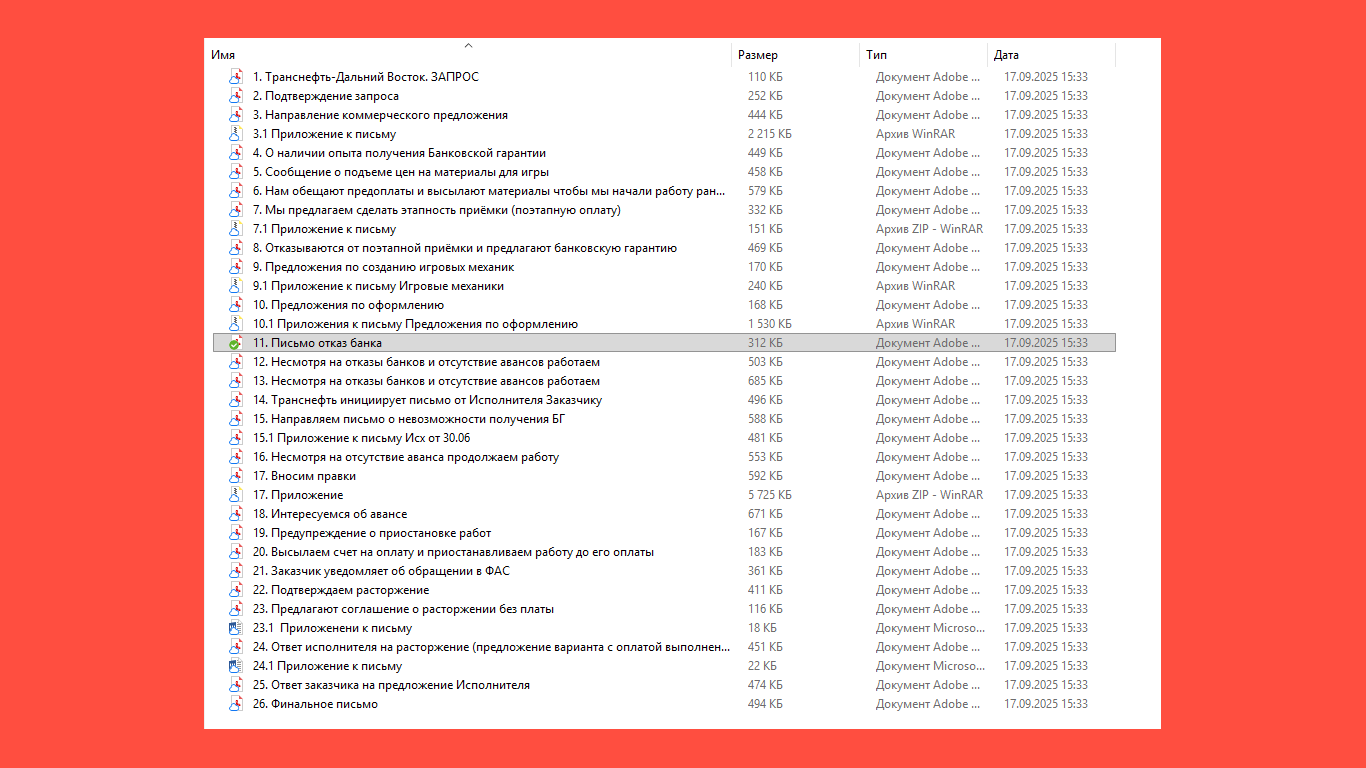Select file name "6. Нам обещают предоплаты и высылают материалы"
The height and width of the screenshot is (768, 1366).
489,191
